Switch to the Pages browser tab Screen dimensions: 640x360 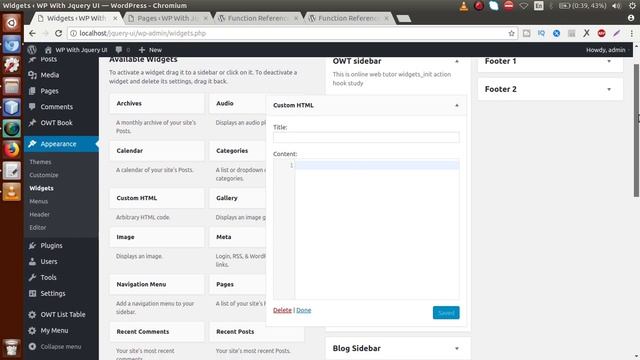(167, 18)
